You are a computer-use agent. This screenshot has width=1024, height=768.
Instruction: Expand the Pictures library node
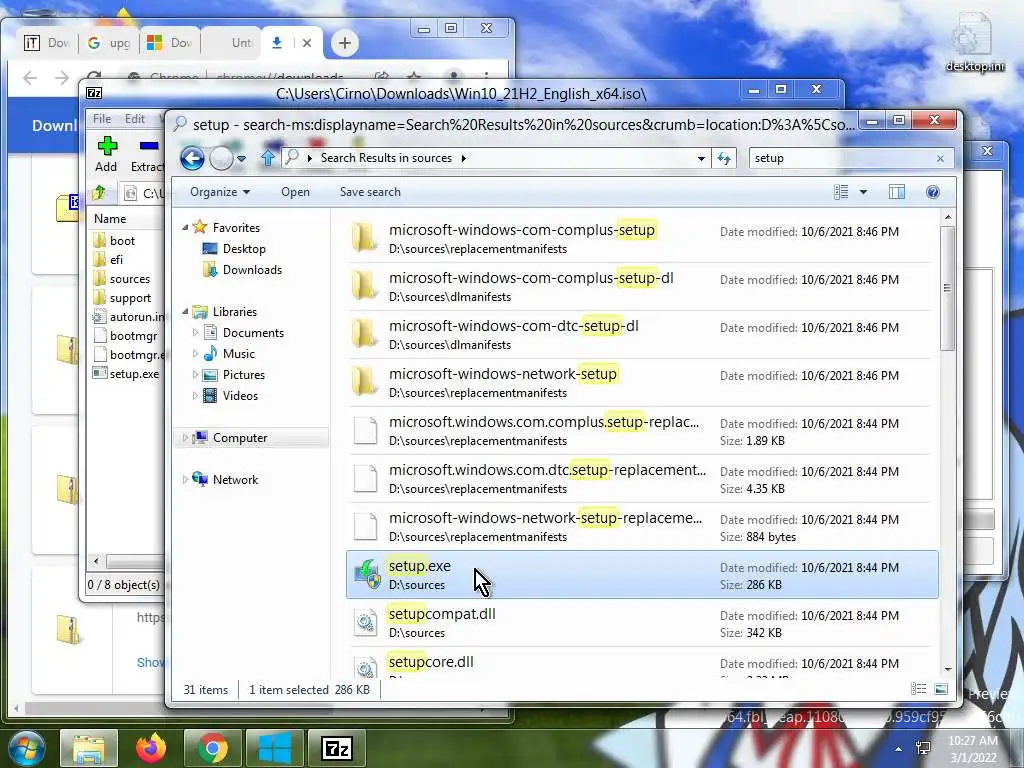click(195, 374)
